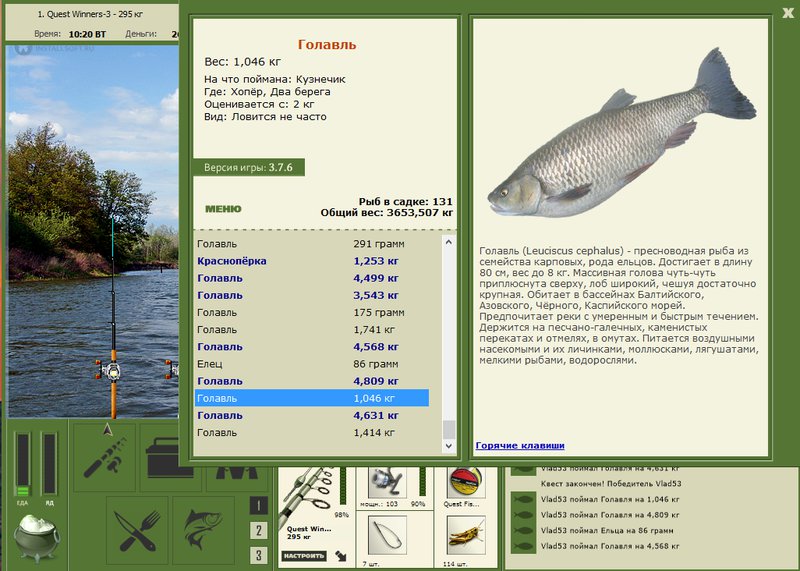This screenshot has height=571, width=800.
Task: Select the Голавль 3,543 кг row
Action: click(x=312, y=295)
